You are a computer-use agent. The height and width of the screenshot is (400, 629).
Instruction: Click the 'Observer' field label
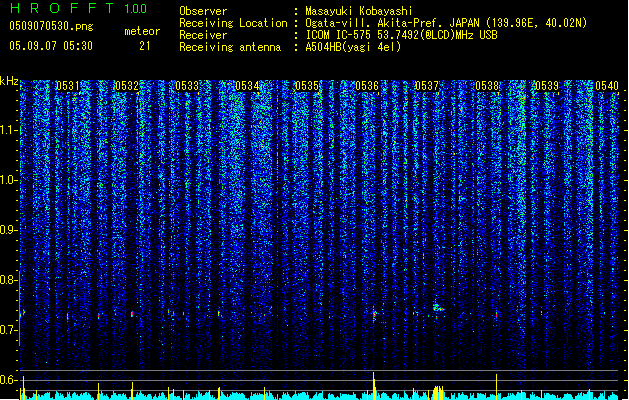click(x=203, y=11)
